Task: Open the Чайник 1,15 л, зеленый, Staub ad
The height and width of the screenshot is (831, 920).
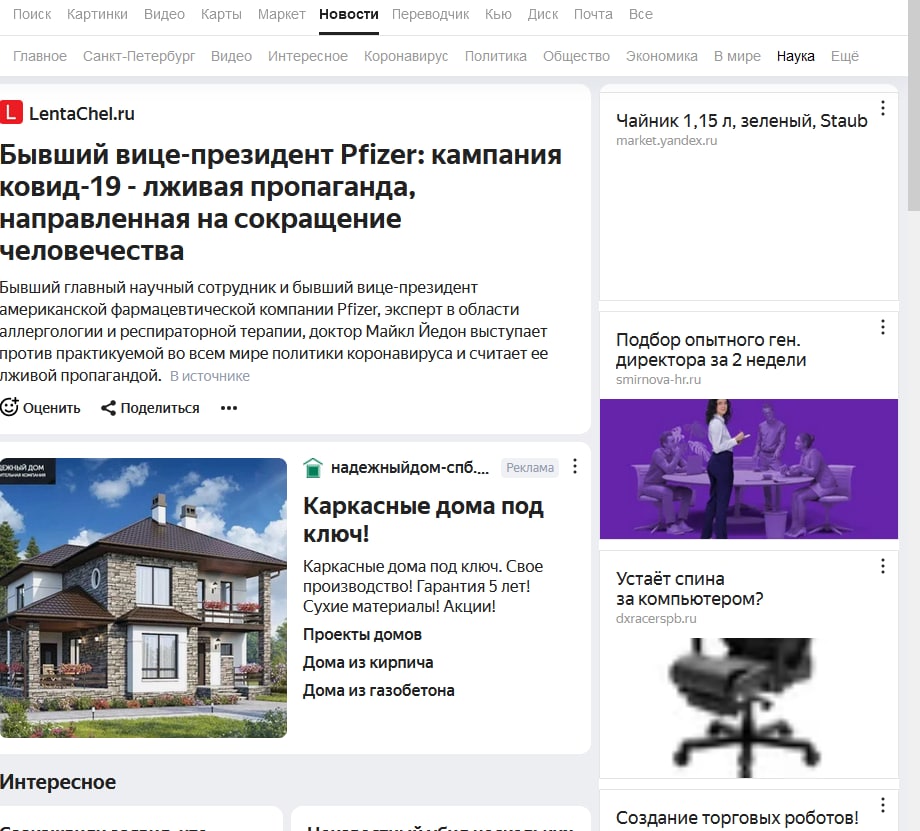Action: coord(742,121)
